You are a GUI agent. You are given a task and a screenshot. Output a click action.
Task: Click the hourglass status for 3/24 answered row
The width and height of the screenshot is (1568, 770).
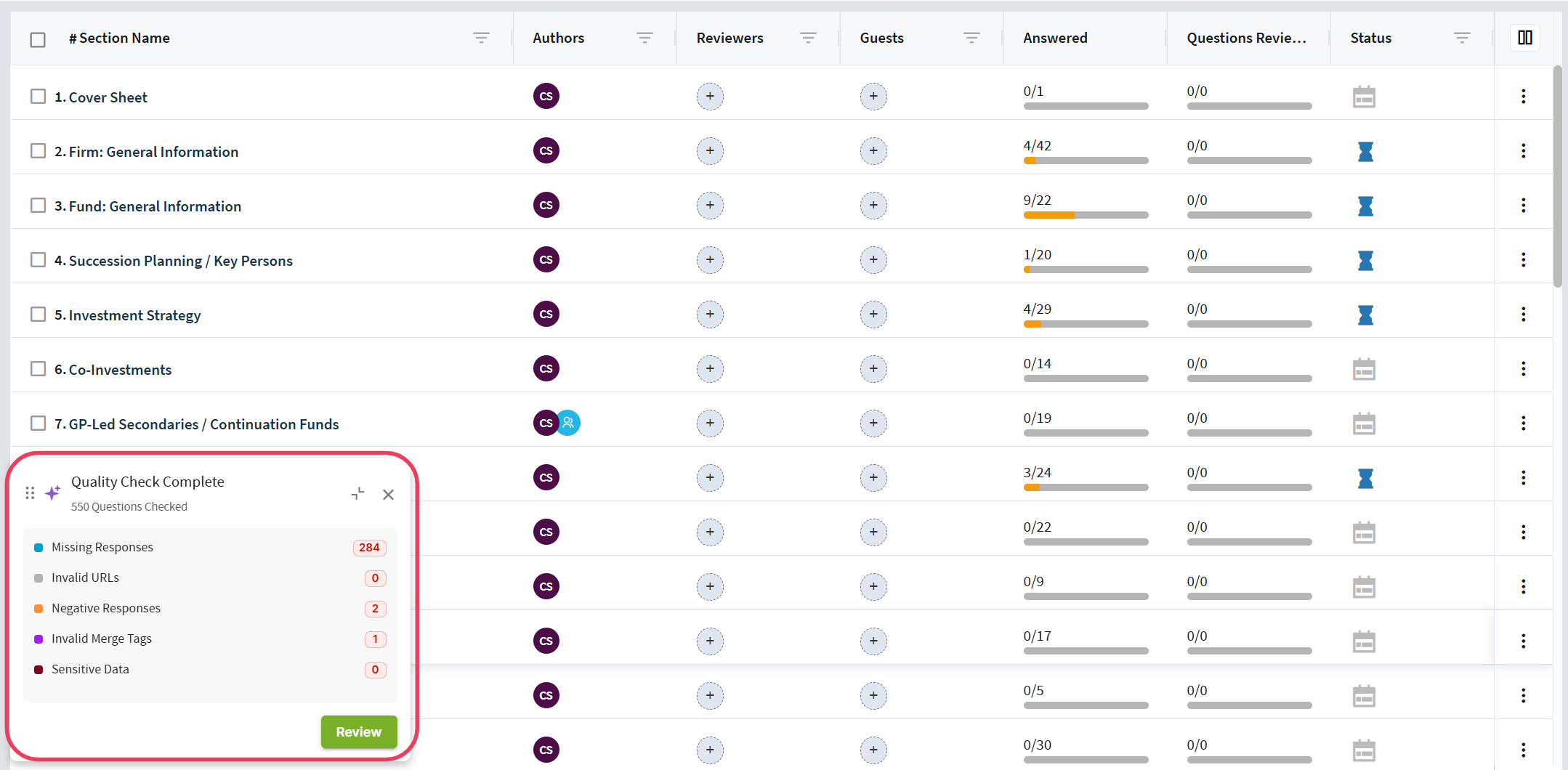1365,478
